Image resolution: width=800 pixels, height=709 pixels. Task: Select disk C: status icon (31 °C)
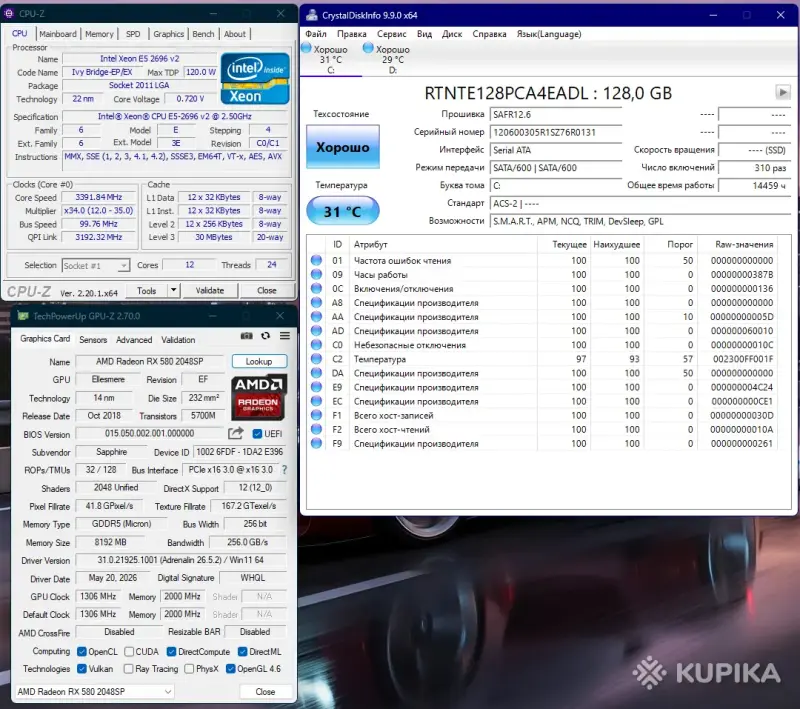coord(306,48)
